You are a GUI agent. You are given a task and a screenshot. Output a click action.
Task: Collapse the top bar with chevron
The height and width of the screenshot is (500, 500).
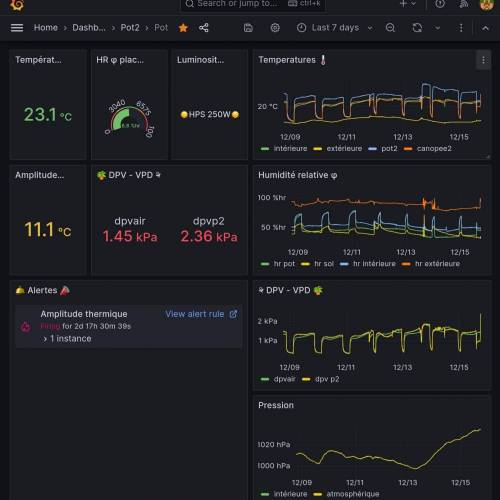point(485,28)
